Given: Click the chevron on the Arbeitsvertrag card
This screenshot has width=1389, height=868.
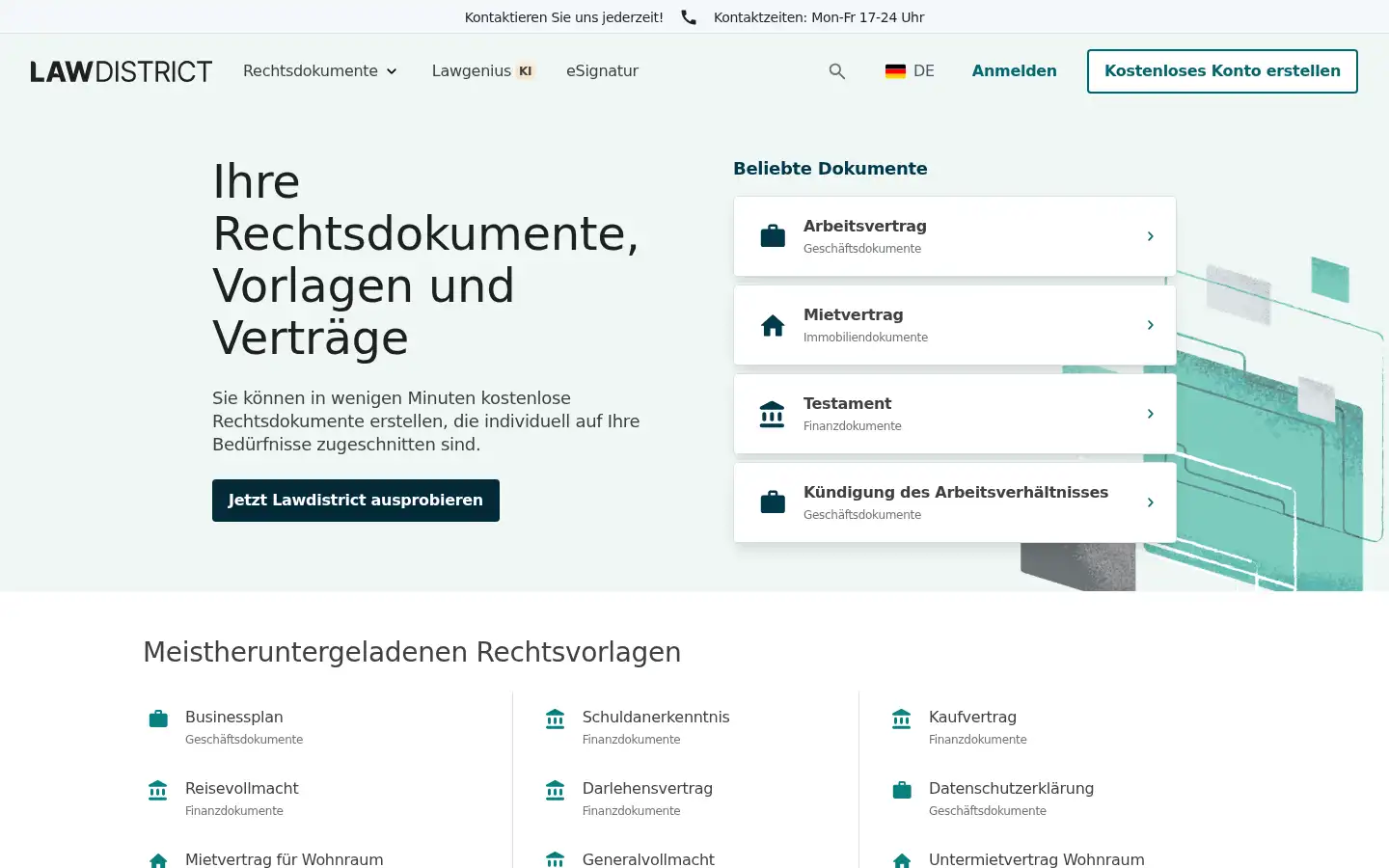Looking at the screenshot, I should [x=1151, y=236].
